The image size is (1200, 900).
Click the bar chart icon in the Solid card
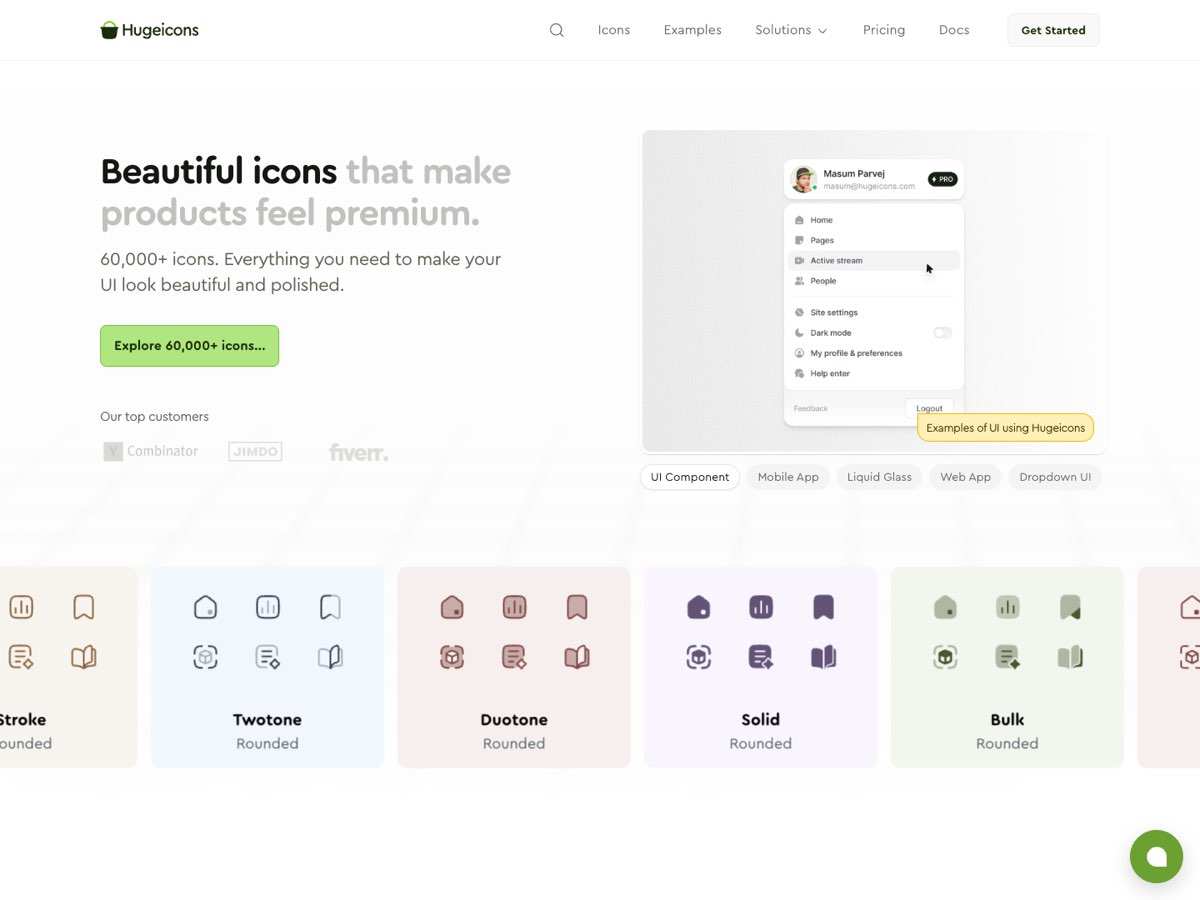point(761,607)
